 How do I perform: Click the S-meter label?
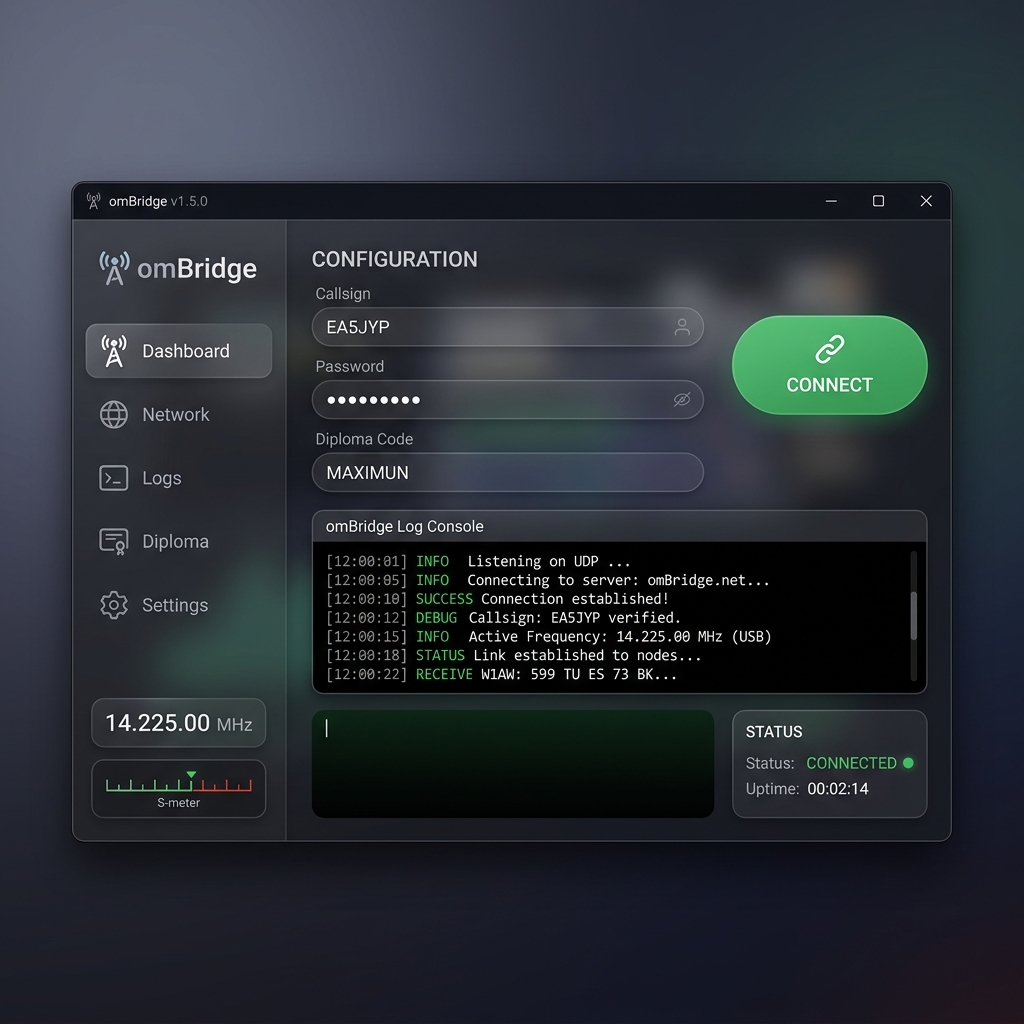point(178,803)
